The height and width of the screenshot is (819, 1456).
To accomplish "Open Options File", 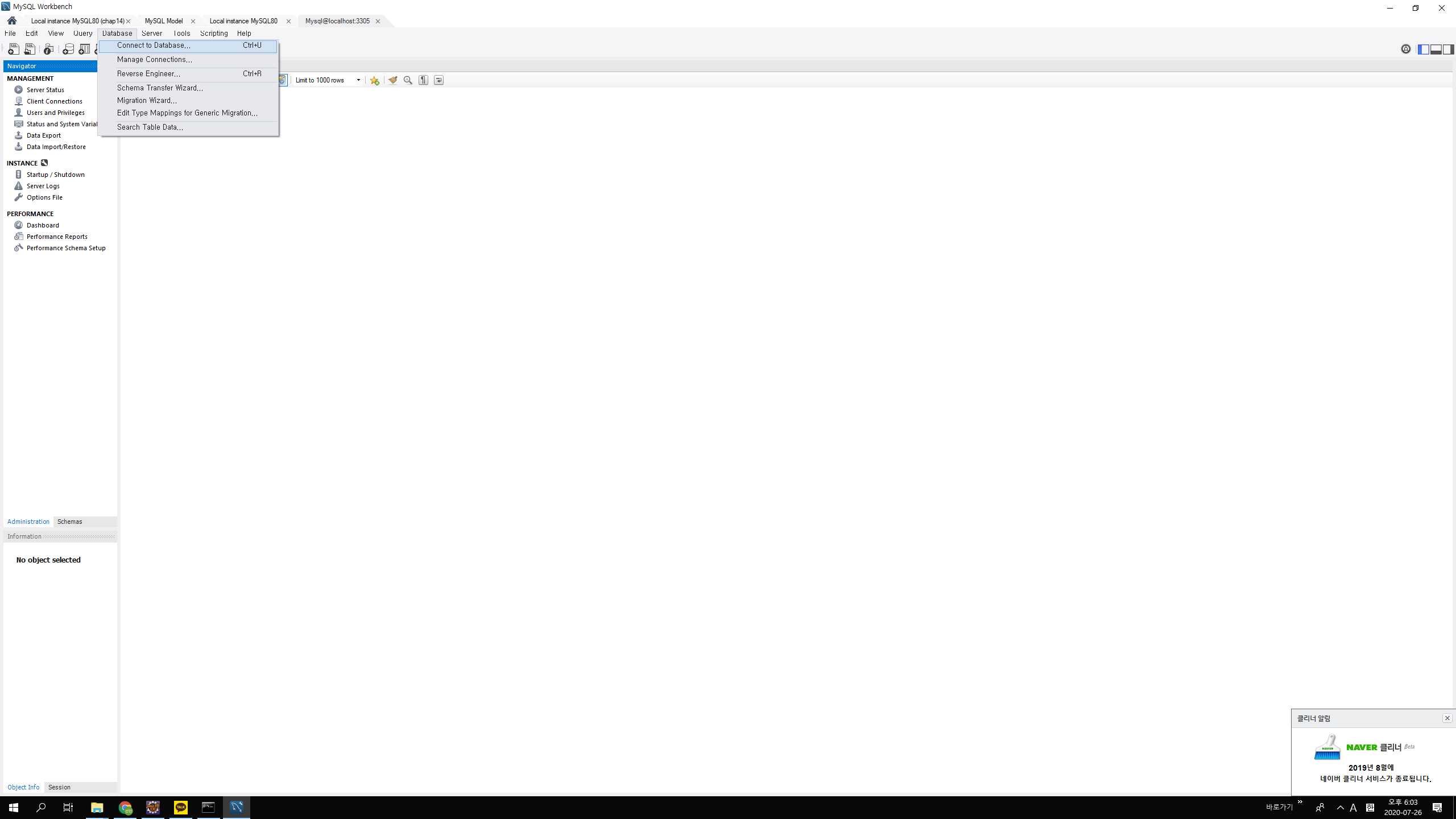I will (x=44, y=197).
